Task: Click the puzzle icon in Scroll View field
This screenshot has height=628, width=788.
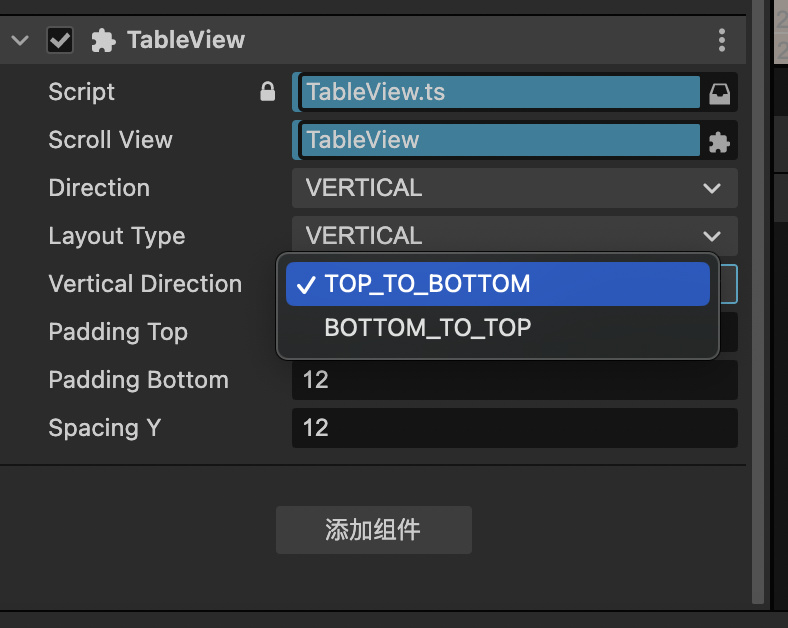Action: pyautogui.click(x=719, y=141)
